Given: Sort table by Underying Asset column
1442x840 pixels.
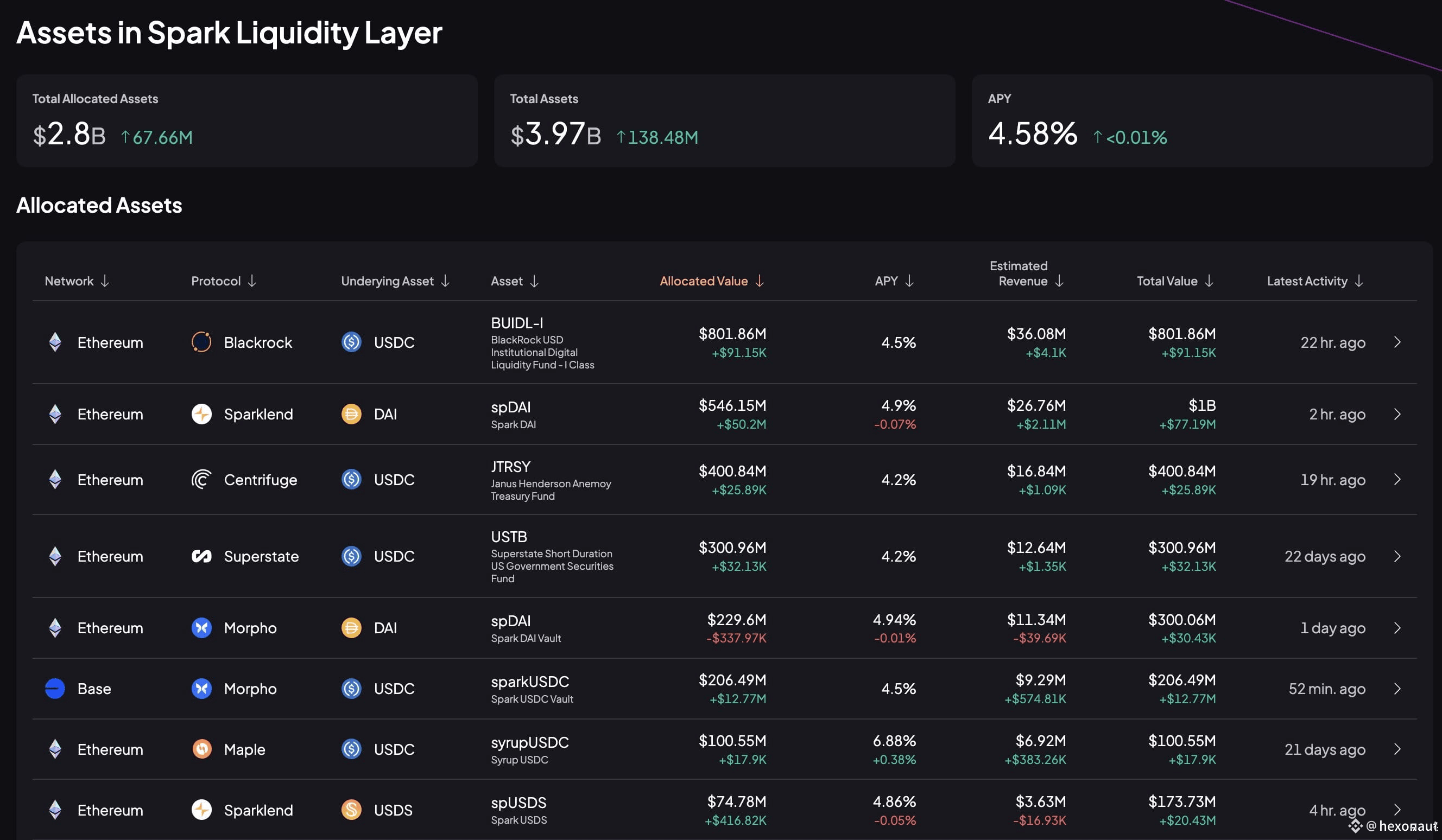Looking at the screenshot, I should pyautogui.click(x=395, y=281).
